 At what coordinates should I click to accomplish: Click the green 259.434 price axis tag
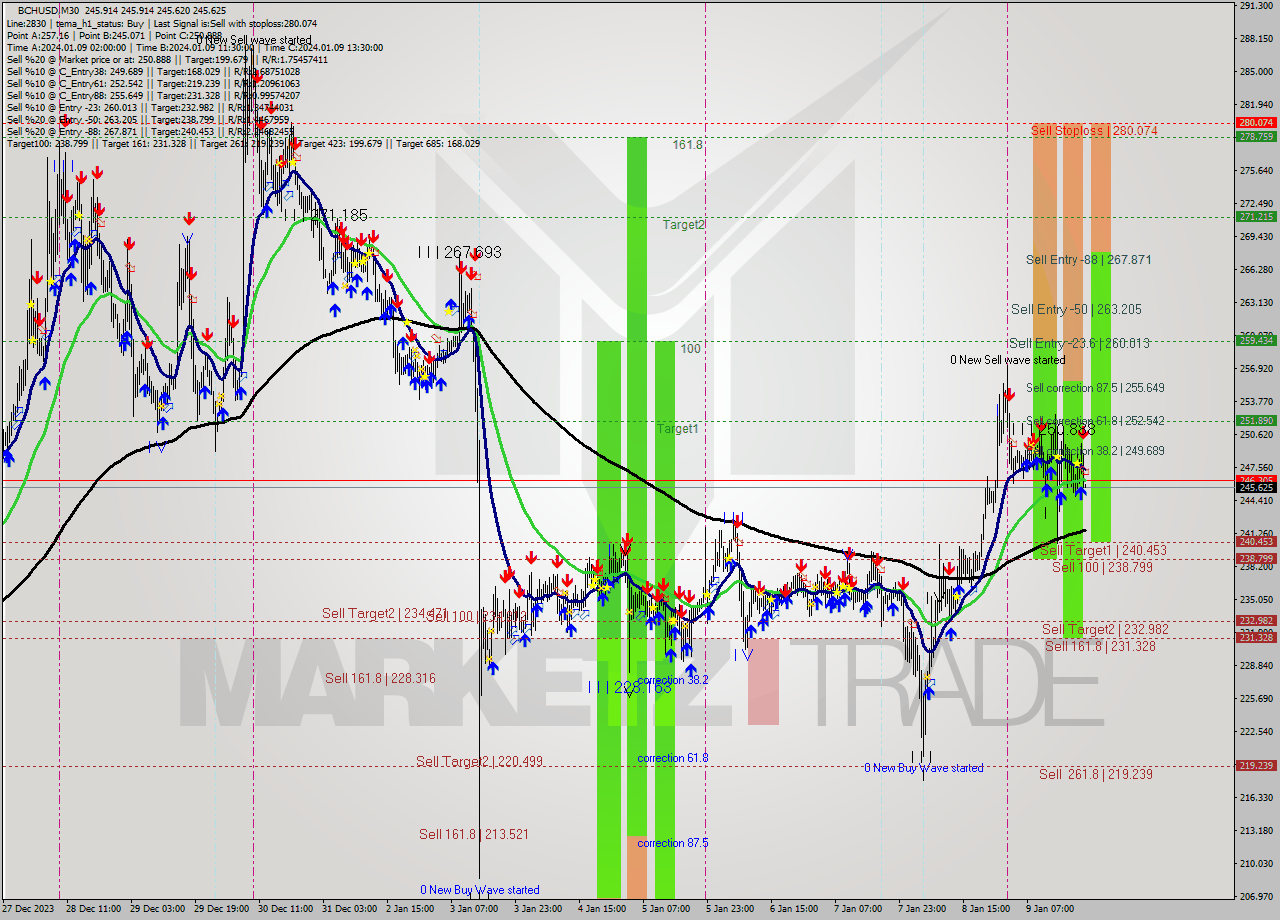click(1255, 341)
